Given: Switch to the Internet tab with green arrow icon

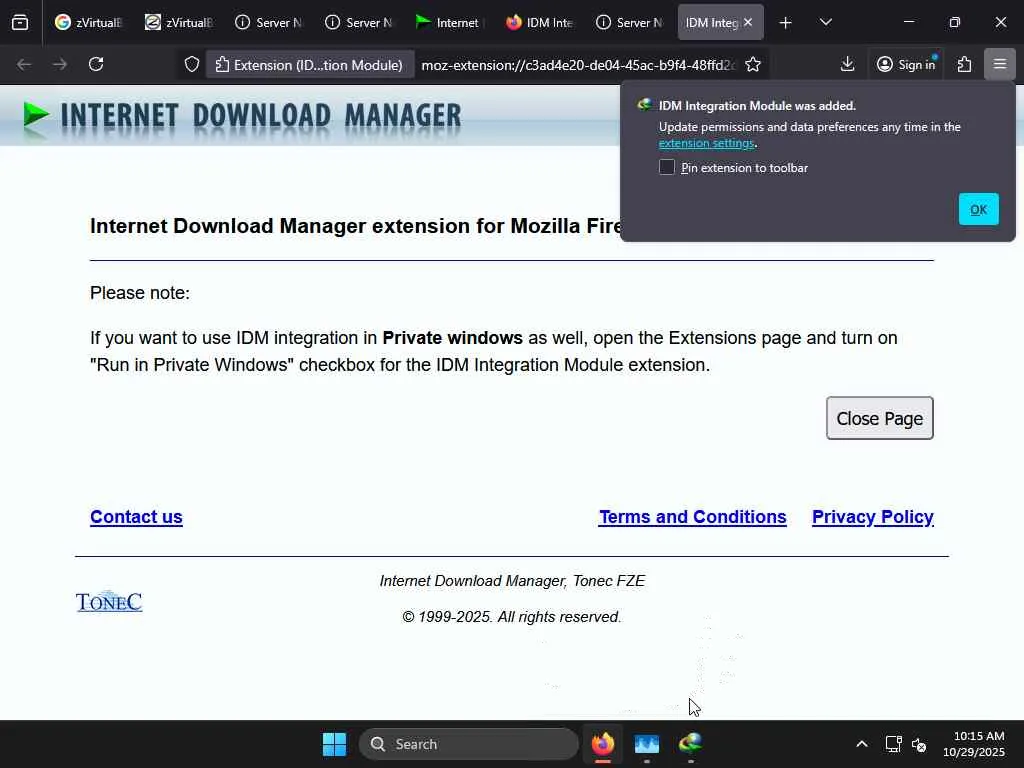Looking at the screenshot, I should (448, 23).
